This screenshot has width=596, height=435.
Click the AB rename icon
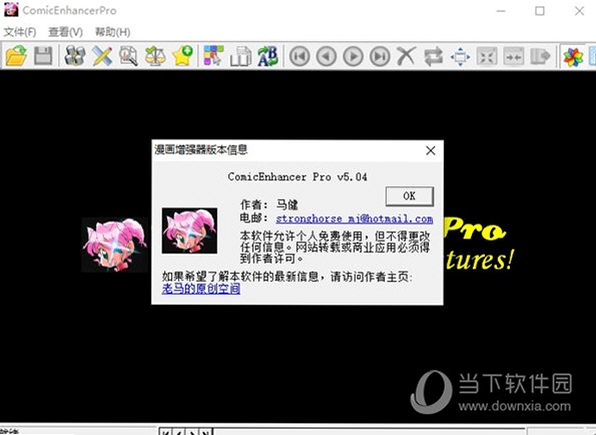click(x=268, y=56)
